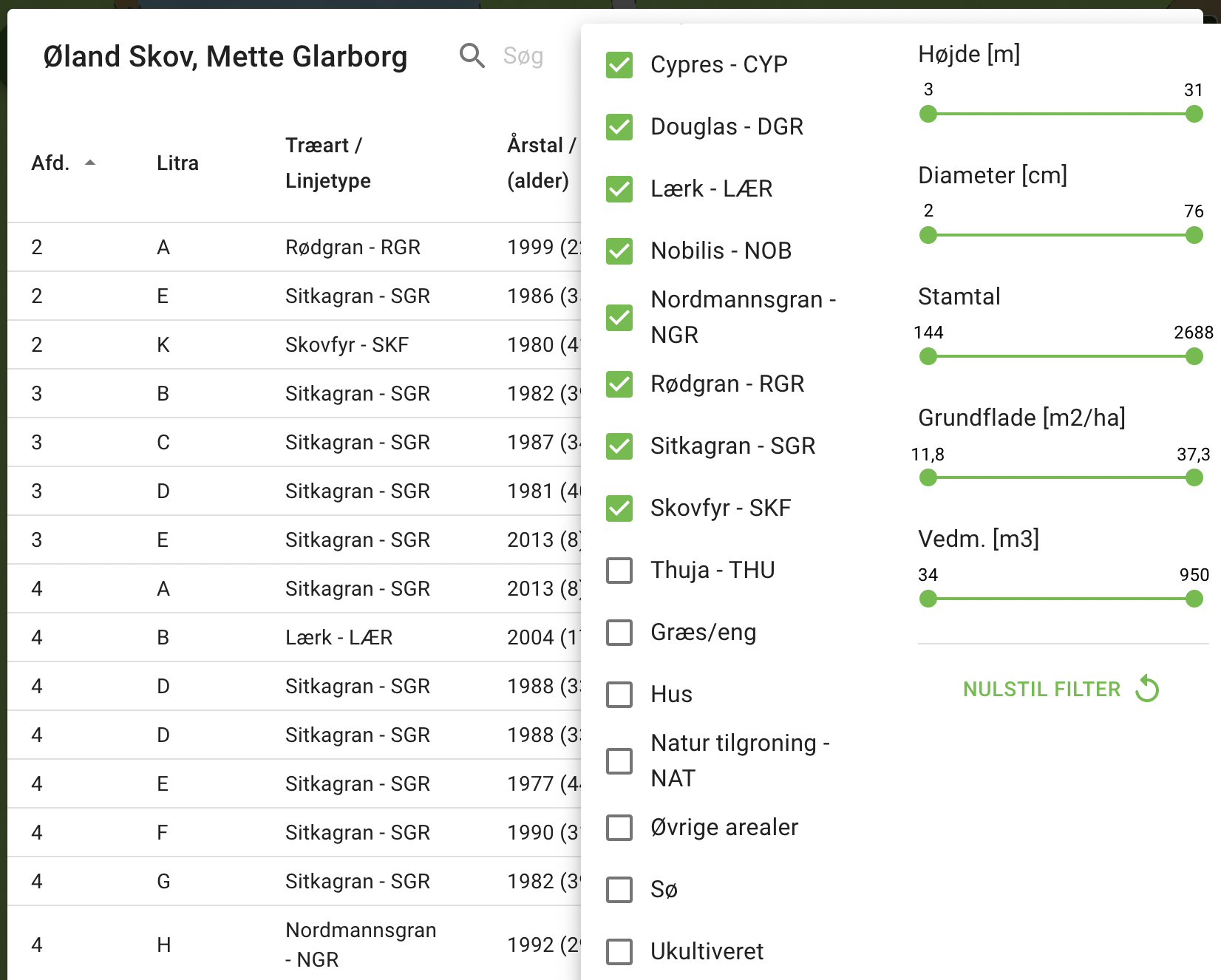The width and height of the screenshot is (1221, 980).
Task: Click the Træart / Linjetype column header
Action: point(328,163)
